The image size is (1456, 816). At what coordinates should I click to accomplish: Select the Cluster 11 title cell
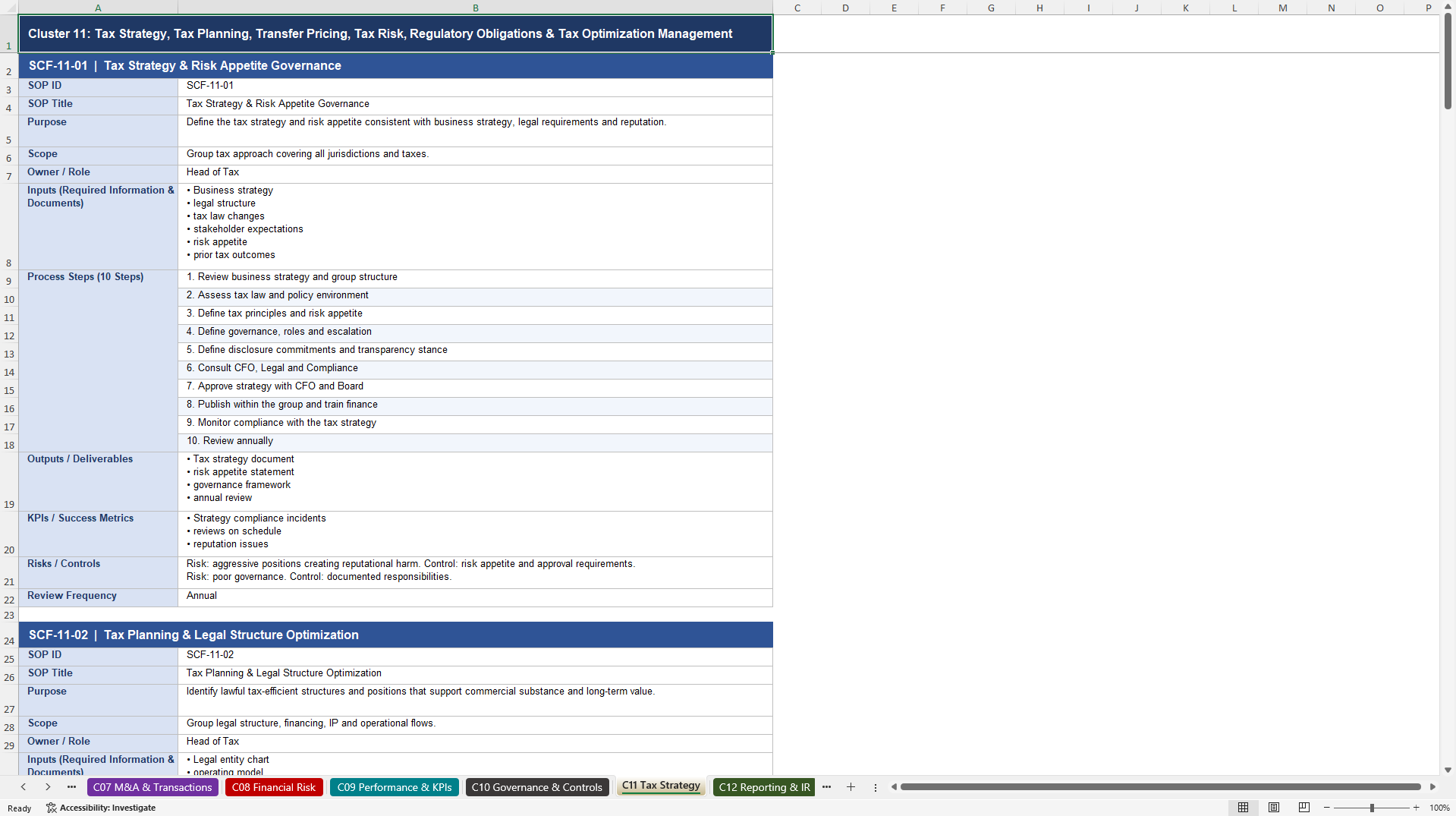click(395, 33)
